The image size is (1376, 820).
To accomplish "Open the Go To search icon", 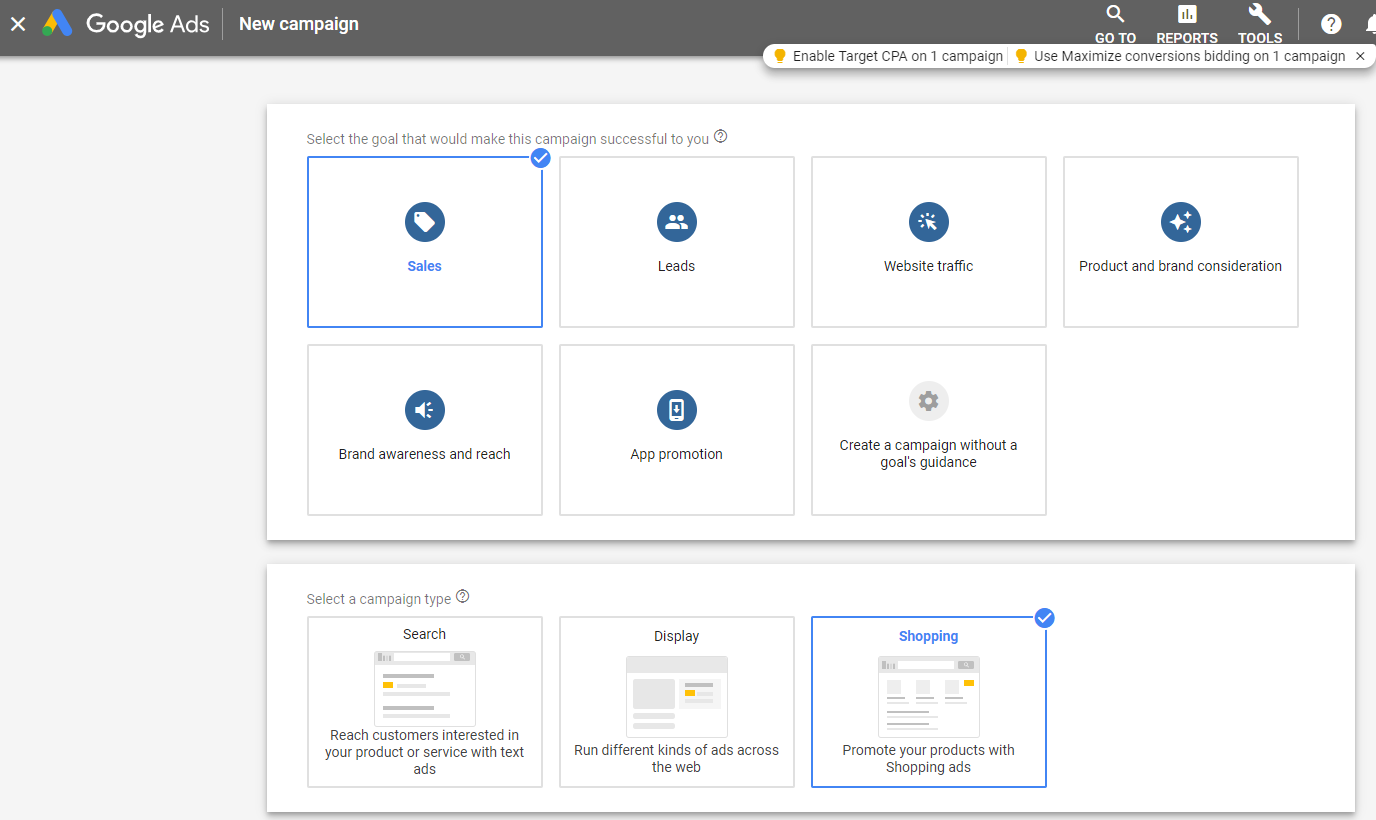I will (1115, 15).
